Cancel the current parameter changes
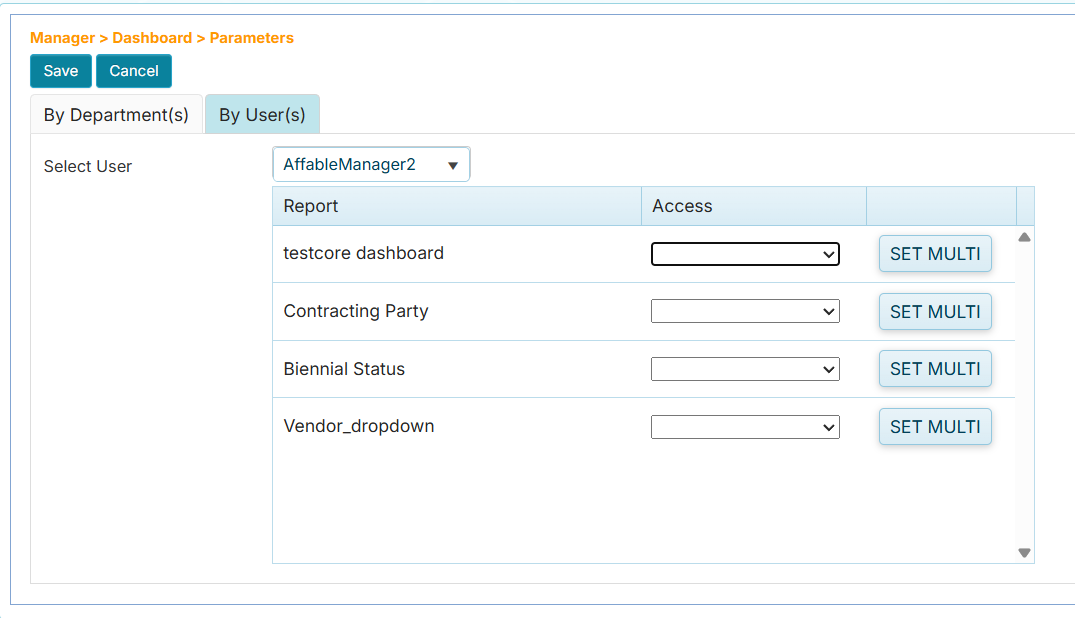This screenshot has width=1075, height=618. click(133, 70)
